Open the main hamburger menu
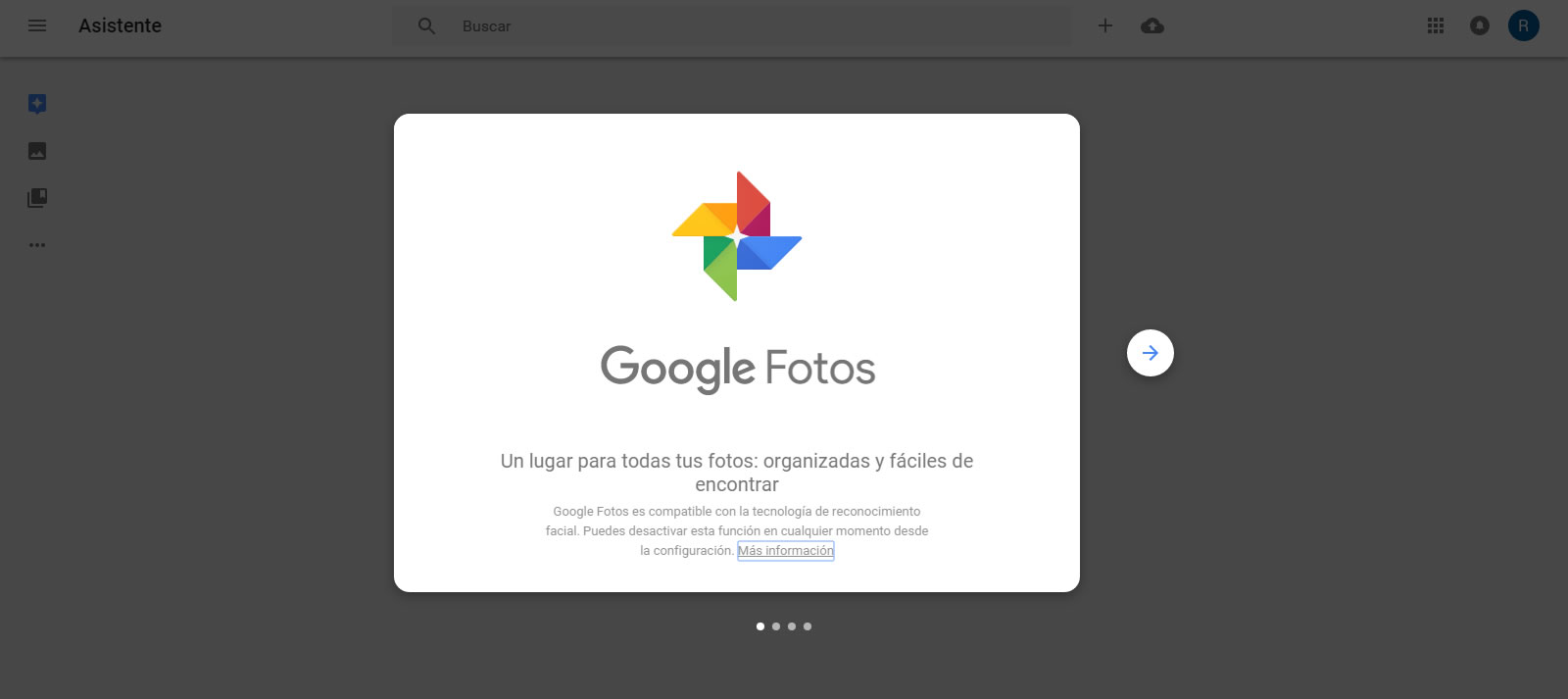1568x699 pixels. (x=37, y=25)
